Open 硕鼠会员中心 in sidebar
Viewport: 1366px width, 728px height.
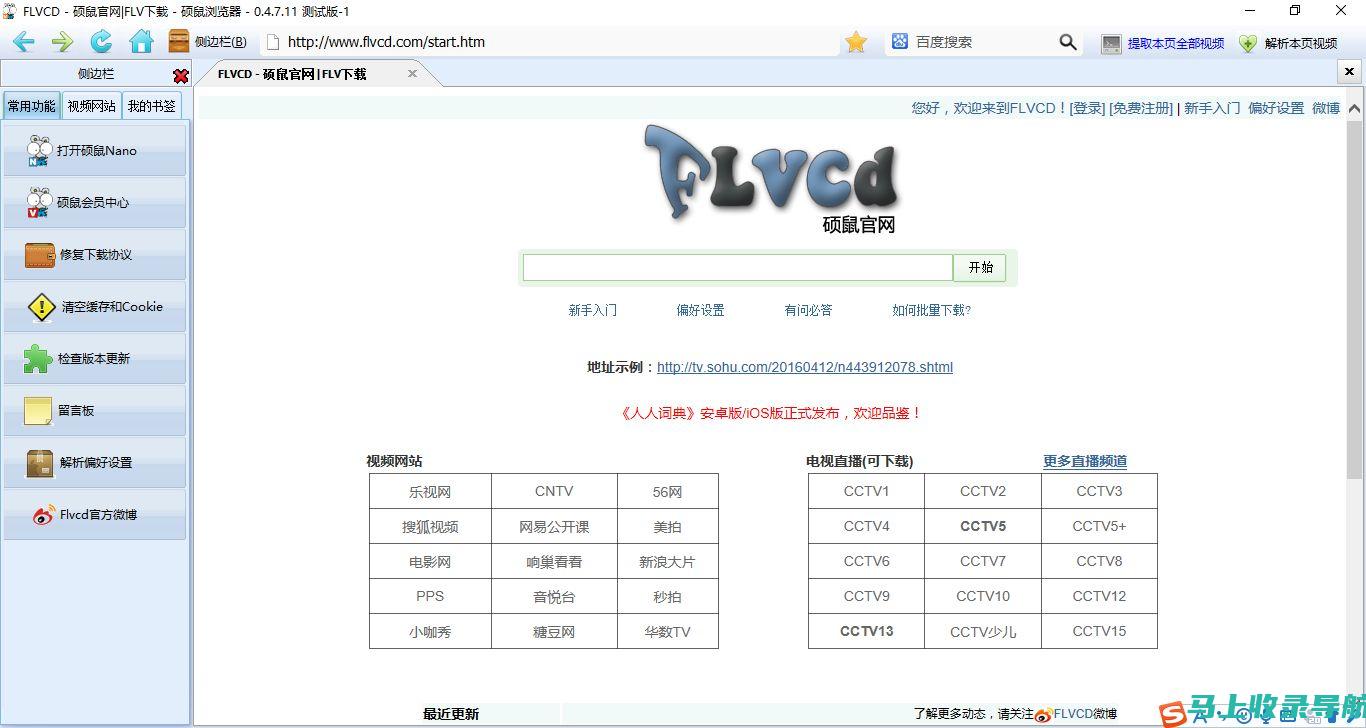[x=95, y=202]
